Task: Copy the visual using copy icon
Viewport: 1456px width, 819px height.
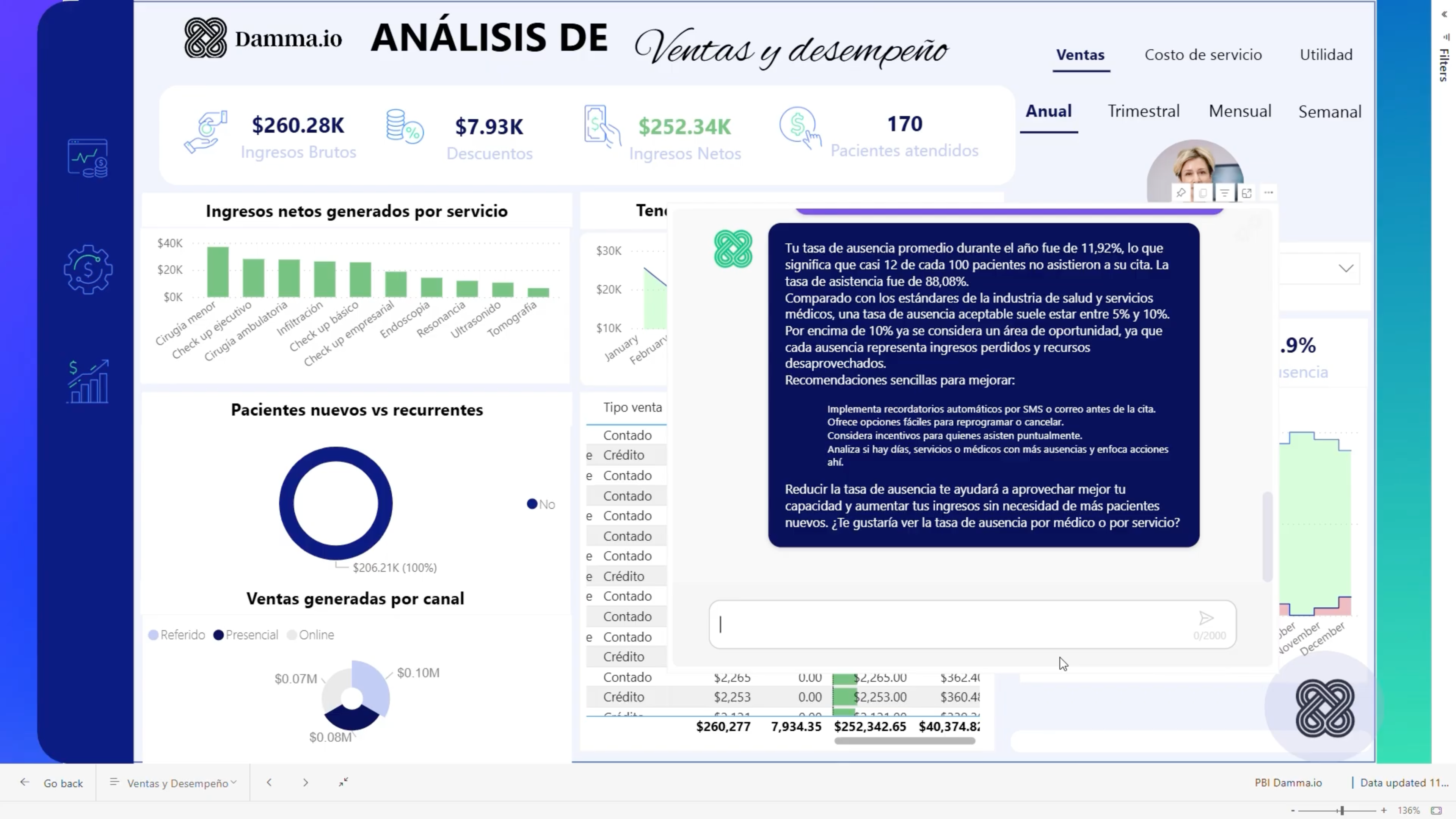Action: 1202,193
